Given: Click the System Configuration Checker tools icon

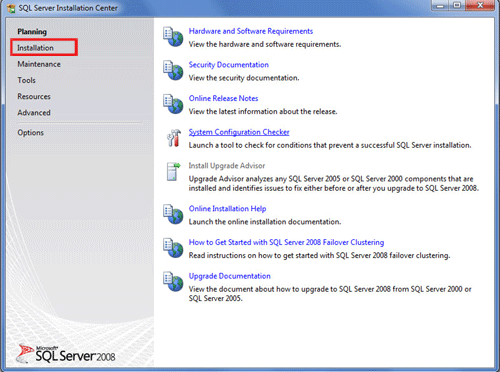Looking at the screenshot, I should point(174,138).
